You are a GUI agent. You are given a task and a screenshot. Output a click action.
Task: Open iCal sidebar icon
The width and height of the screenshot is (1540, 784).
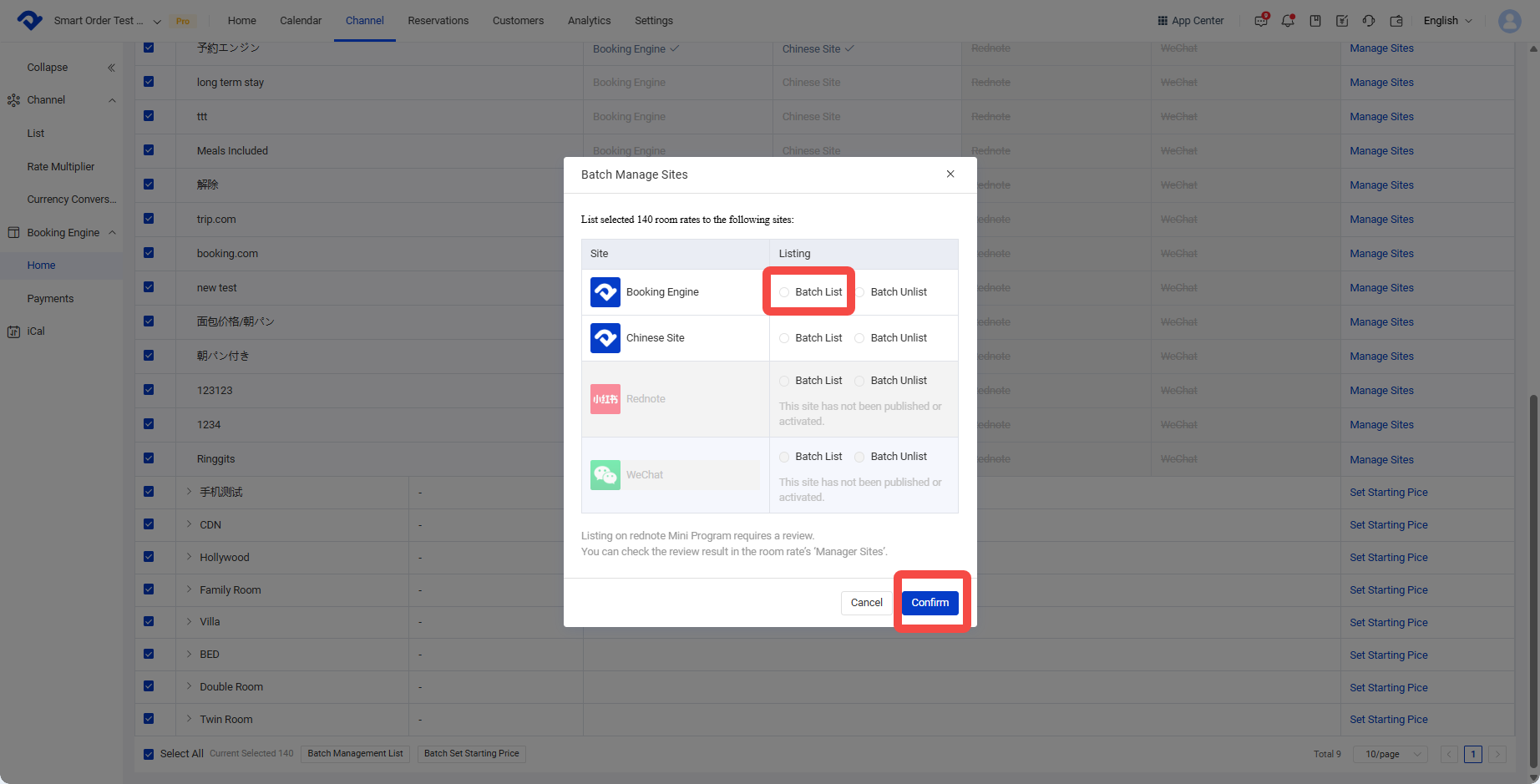pos(13,331)
